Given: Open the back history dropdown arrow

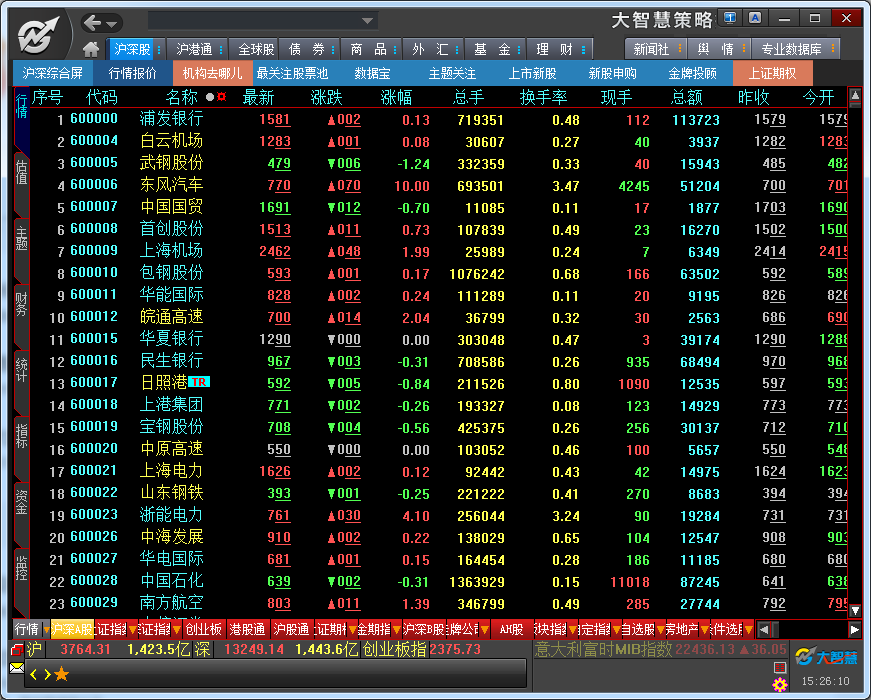Looking at the screenshot, I should (x=112, y=24).
